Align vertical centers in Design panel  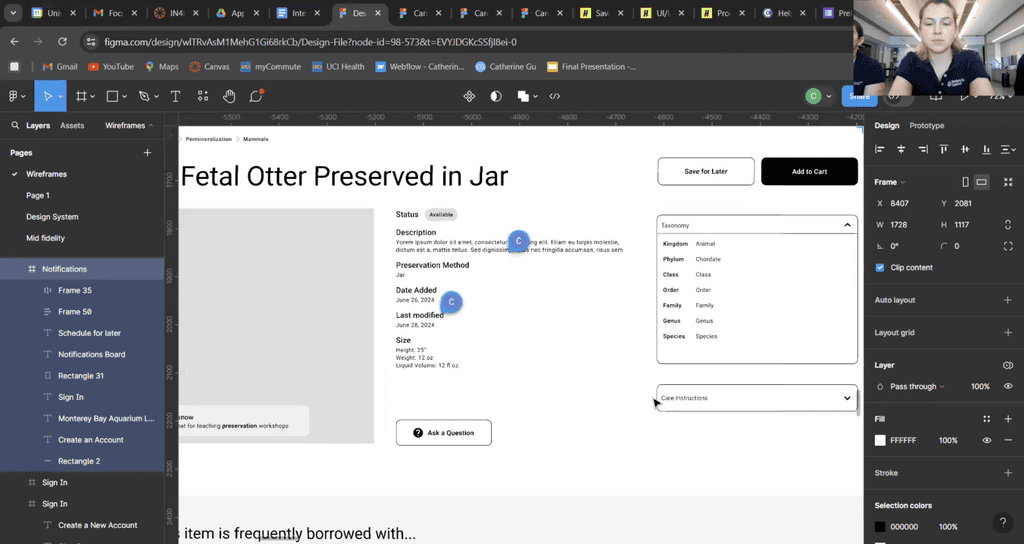(x=965, y=150)
